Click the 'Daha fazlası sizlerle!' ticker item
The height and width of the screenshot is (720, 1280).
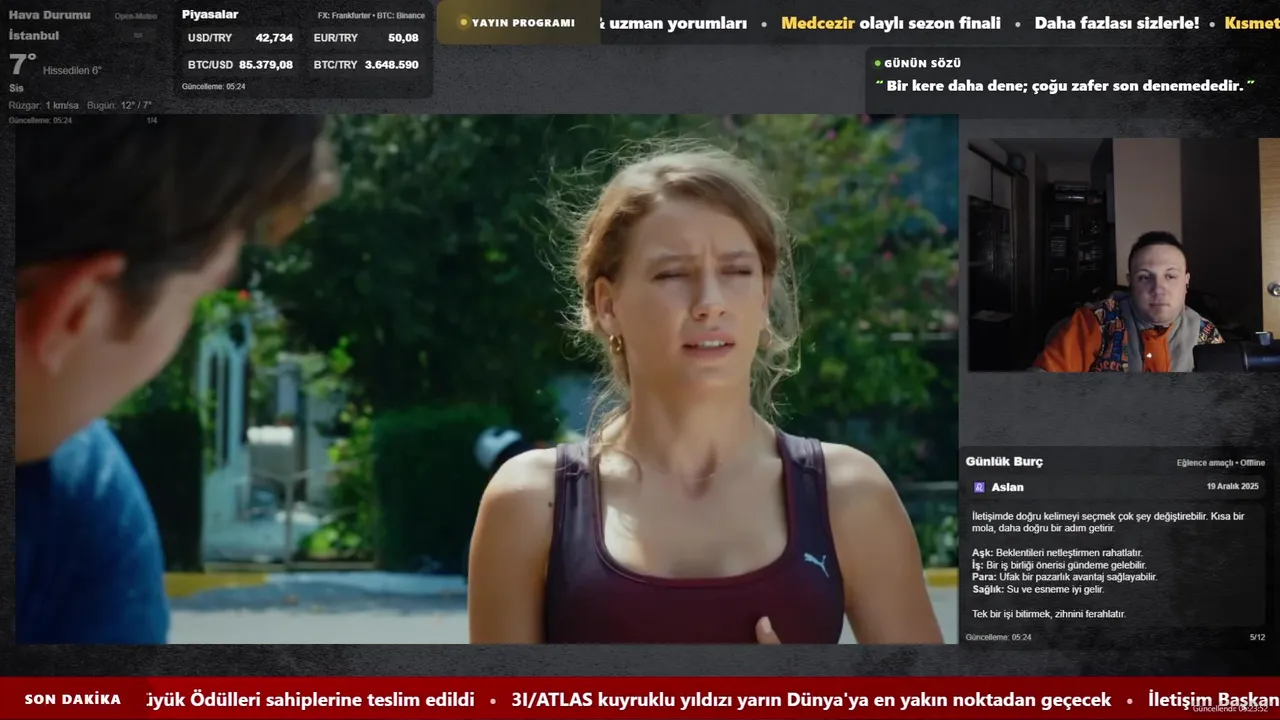[x=1117, y=23]
